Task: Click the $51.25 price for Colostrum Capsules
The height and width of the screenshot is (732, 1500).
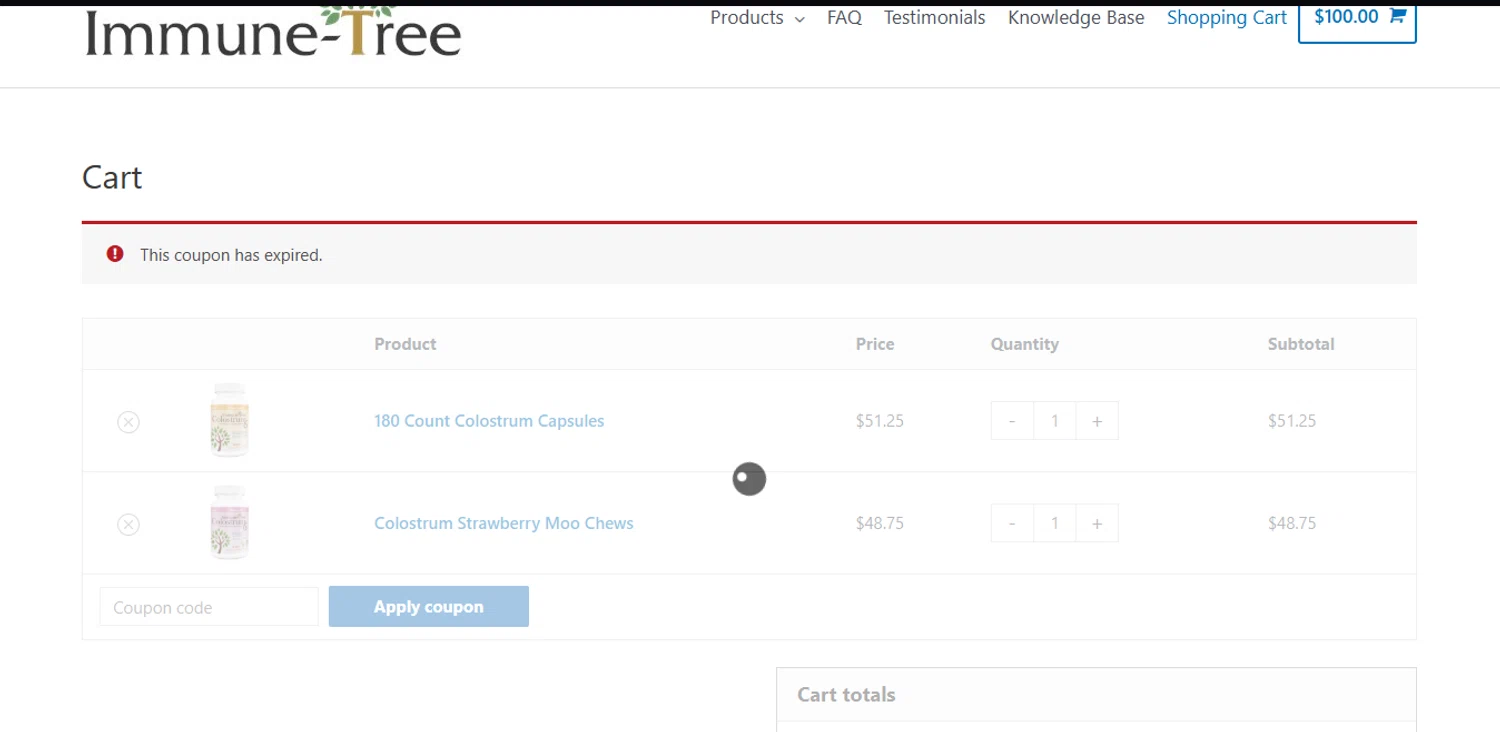Action: [880, 421]
